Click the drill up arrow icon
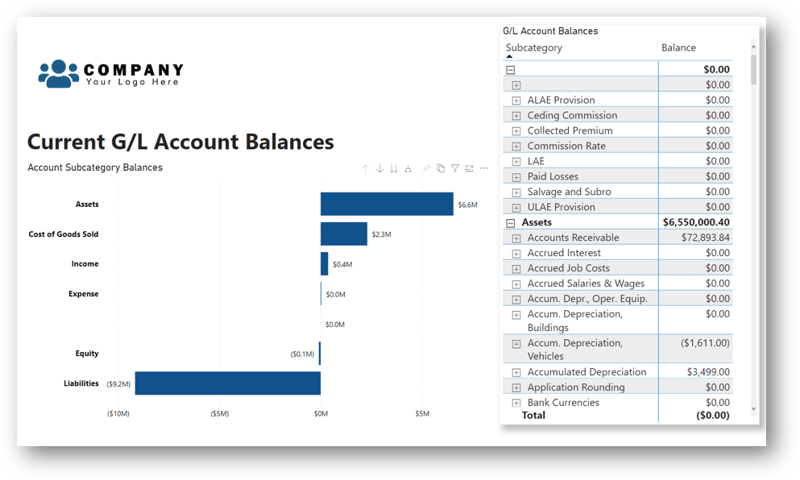The width and height of the screenshot is (800, 480). [x=365, y=168]
